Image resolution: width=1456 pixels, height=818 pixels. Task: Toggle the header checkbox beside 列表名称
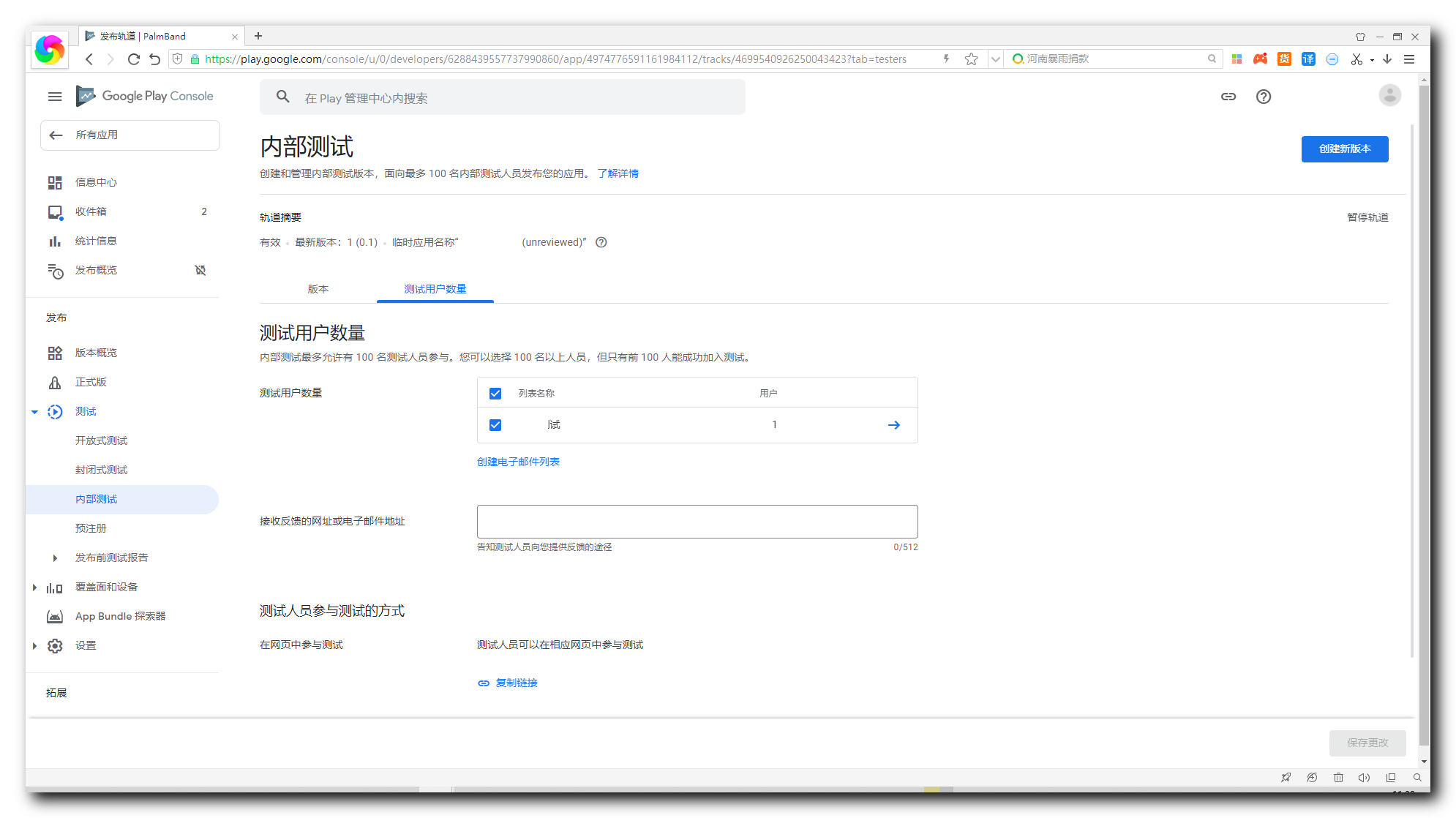[x=495, y=394]
